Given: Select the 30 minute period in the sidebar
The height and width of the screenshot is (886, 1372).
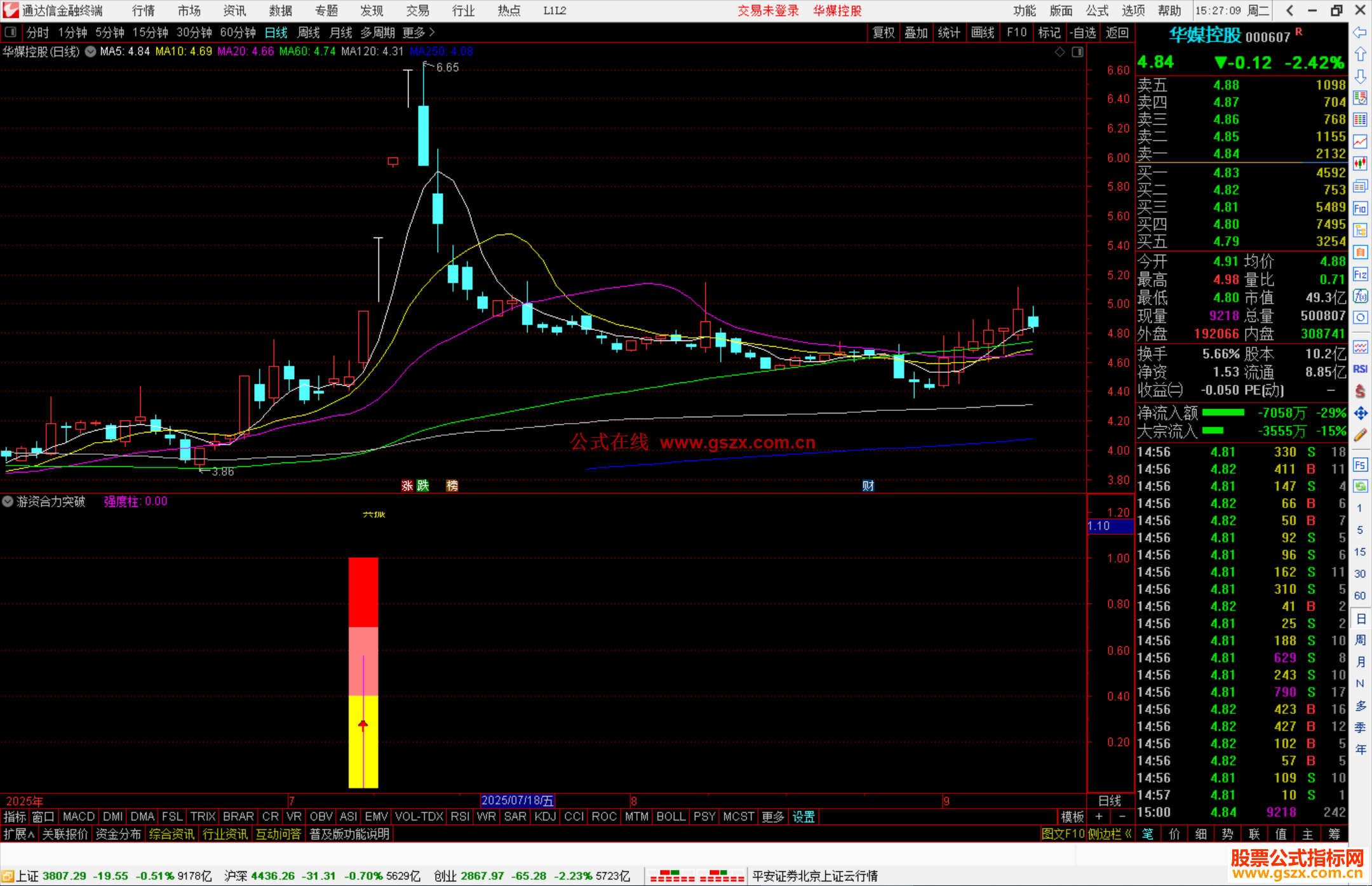Looking at the screenshot, I should click(x=1360, y=574).
